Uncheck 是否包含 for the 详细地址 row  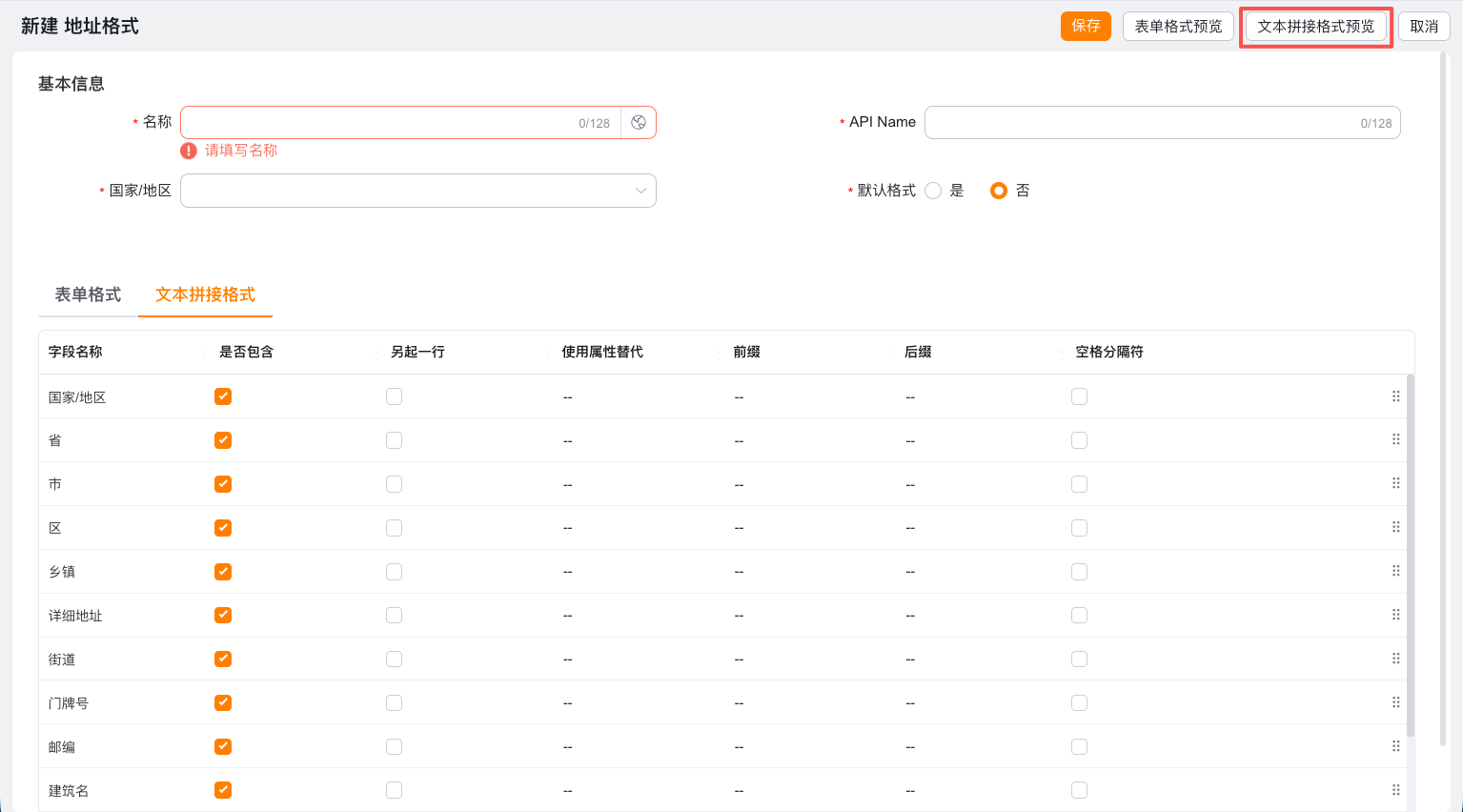[x=223, y=615]
